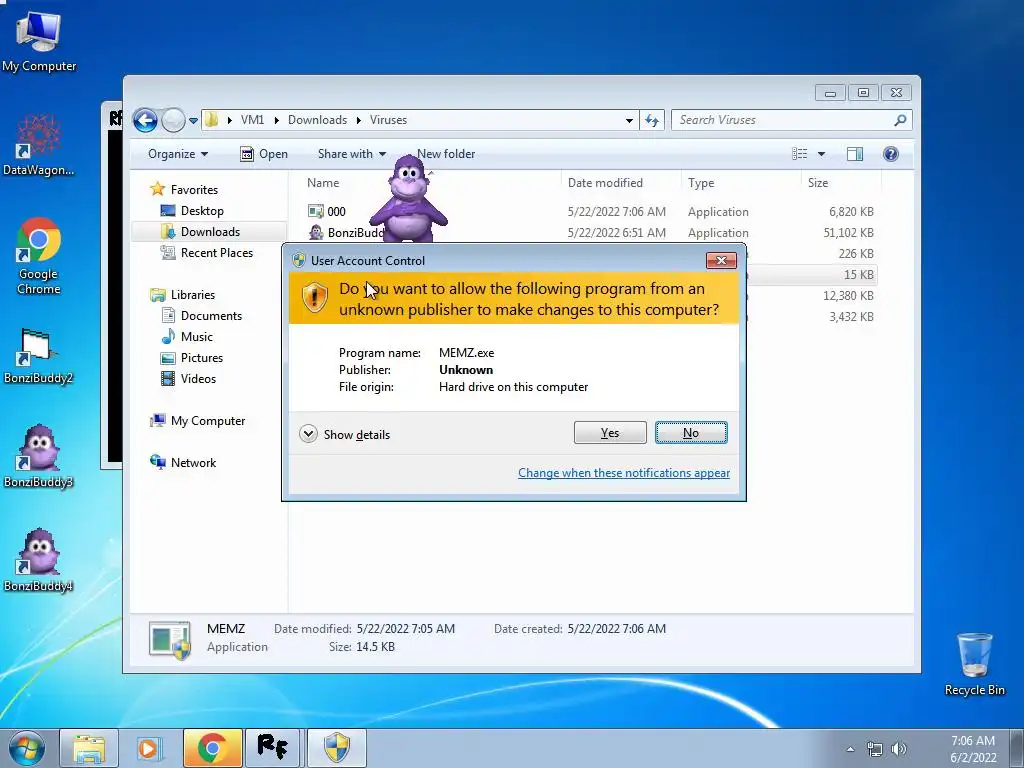Select Network in navigation pane

click(x=193, y=463)
